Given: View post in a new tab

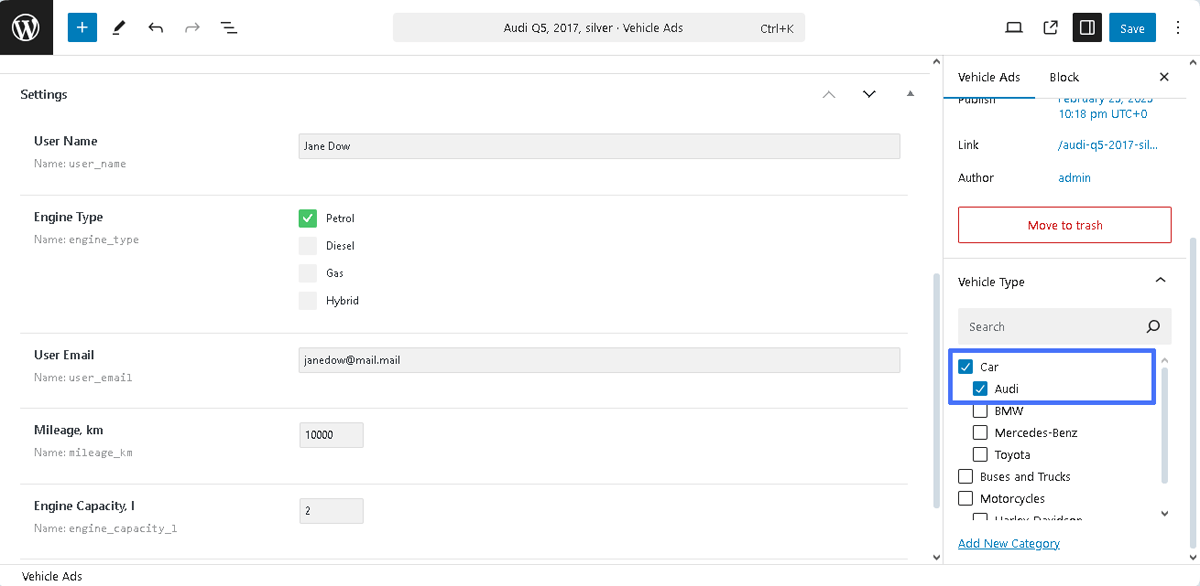Looking at the screenshot, I should [1049, 27].
